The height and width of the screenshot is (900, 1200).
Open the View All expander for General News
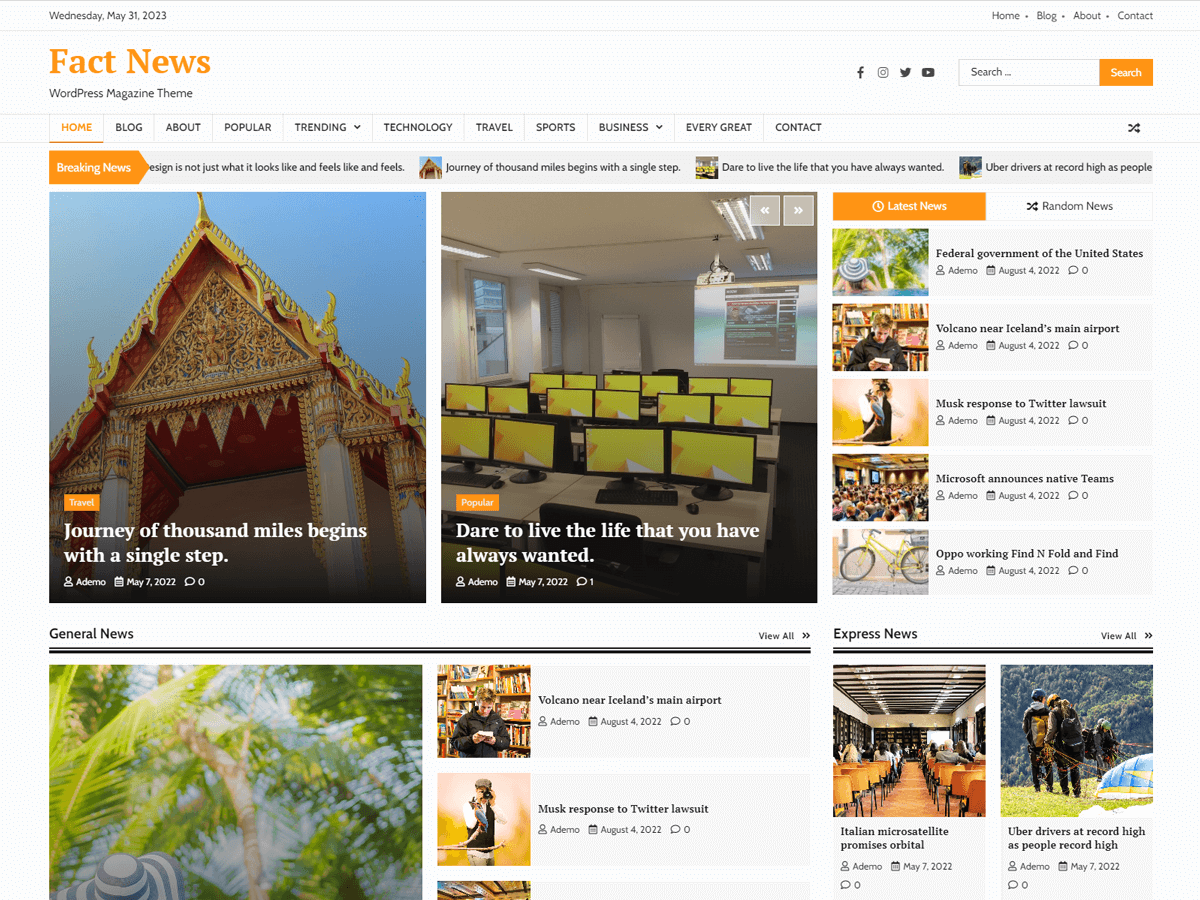783,635
